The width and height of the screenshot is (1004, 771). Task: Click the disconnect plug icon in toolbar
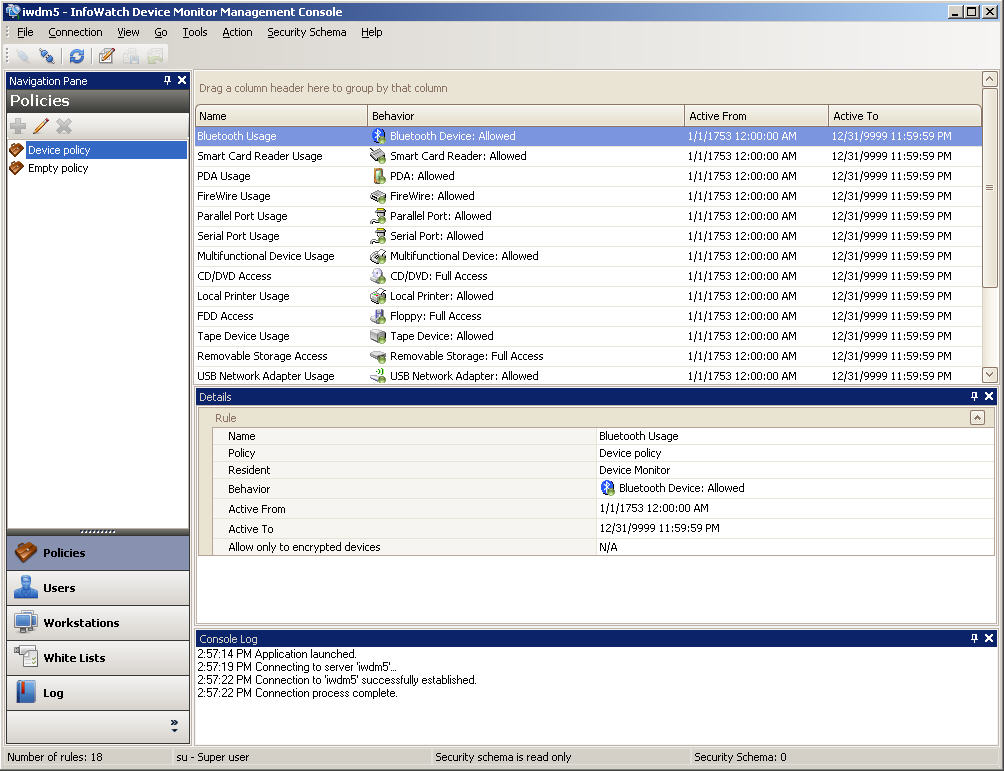(x=46, y=56)
